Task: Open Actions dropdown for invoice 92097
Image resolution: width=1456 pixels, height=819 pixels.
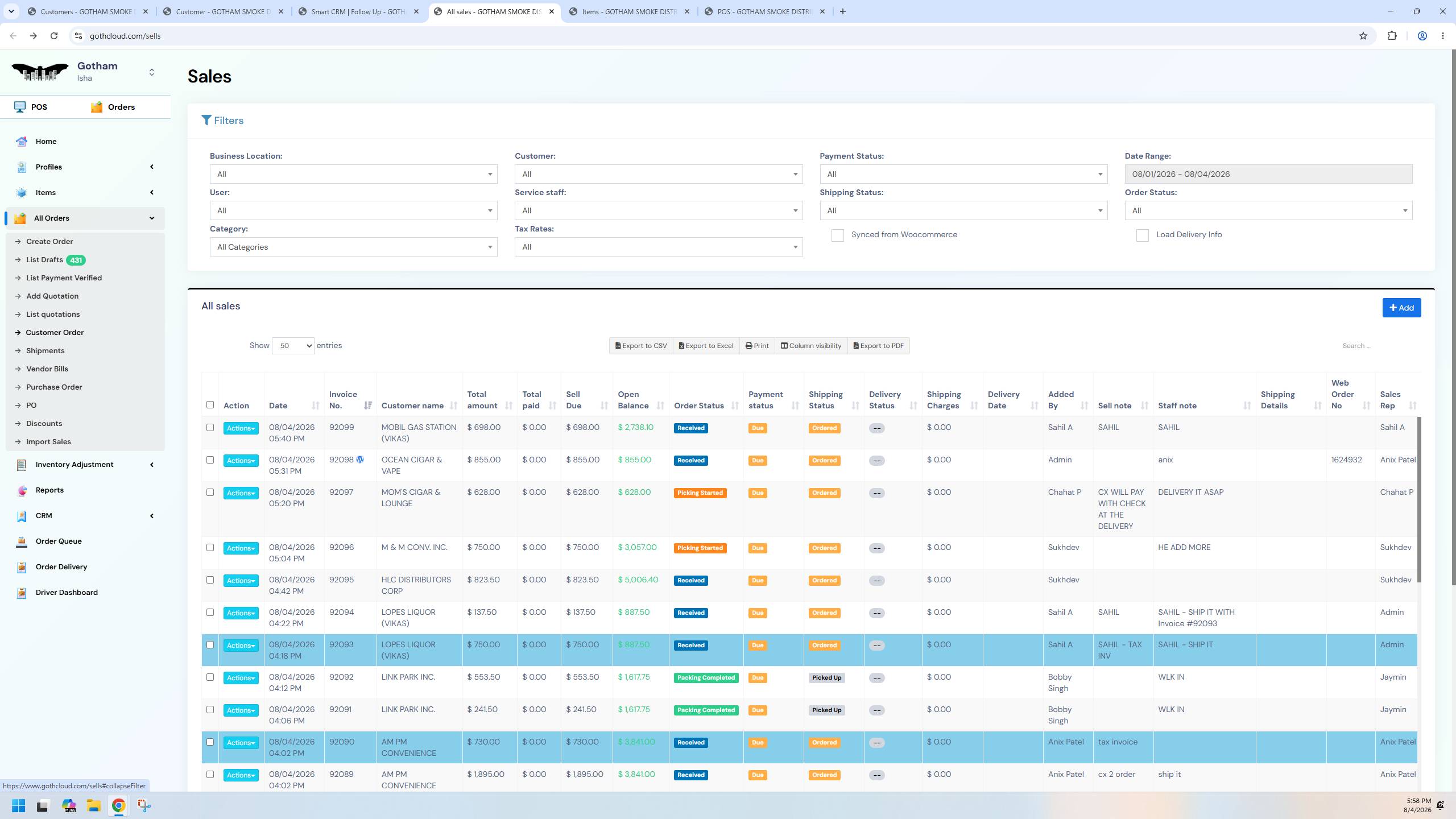Action: pos(241,493)
